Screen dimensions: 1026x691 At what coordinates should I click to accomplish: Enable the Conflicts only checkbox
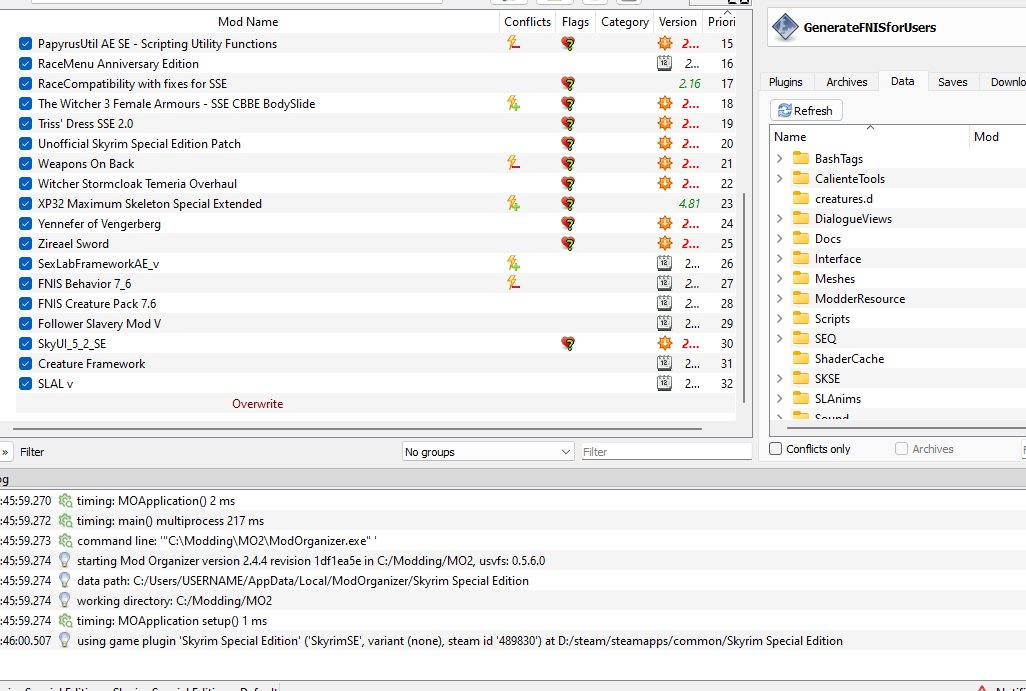[776, 449]
